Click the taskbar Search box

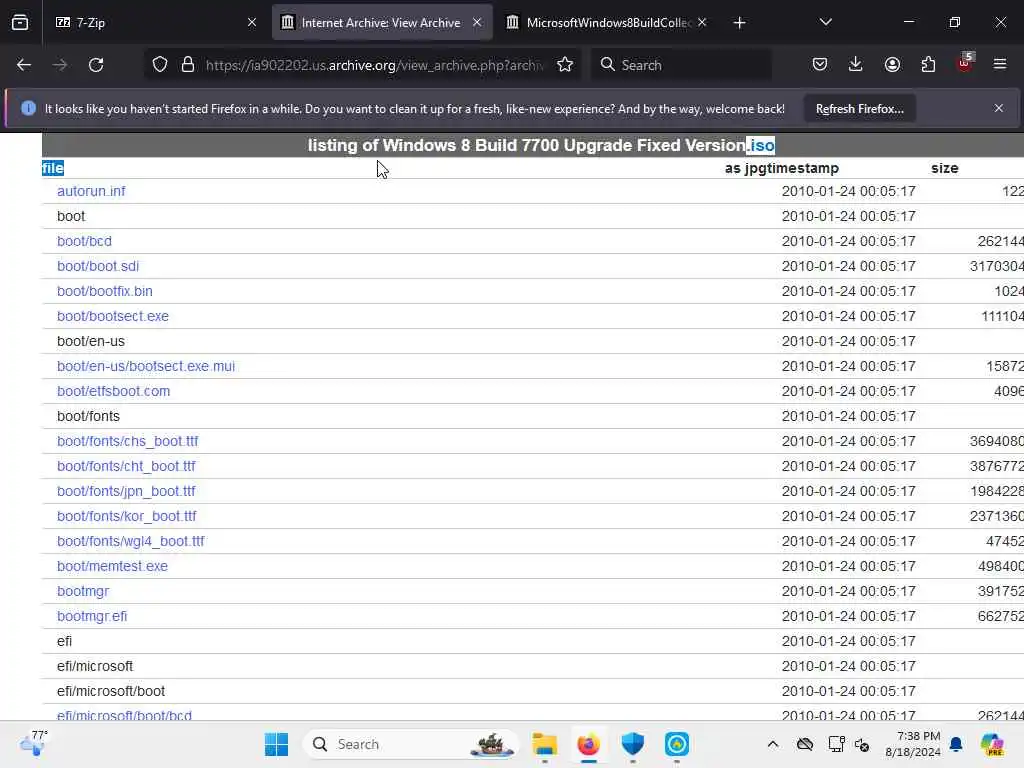(411, 744)
